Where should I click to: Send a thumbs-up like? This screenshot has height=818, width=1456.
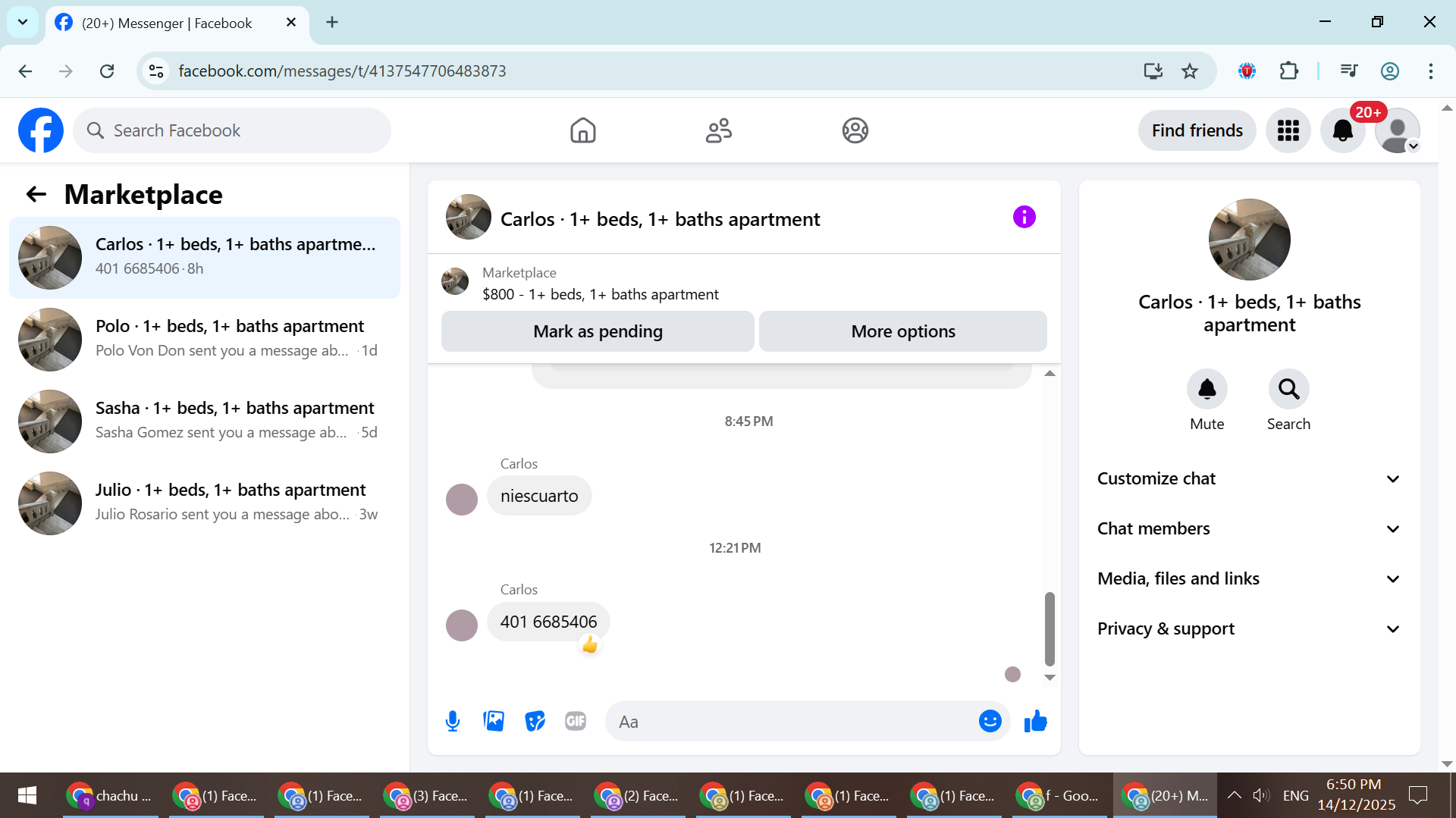click(1035, 721)
